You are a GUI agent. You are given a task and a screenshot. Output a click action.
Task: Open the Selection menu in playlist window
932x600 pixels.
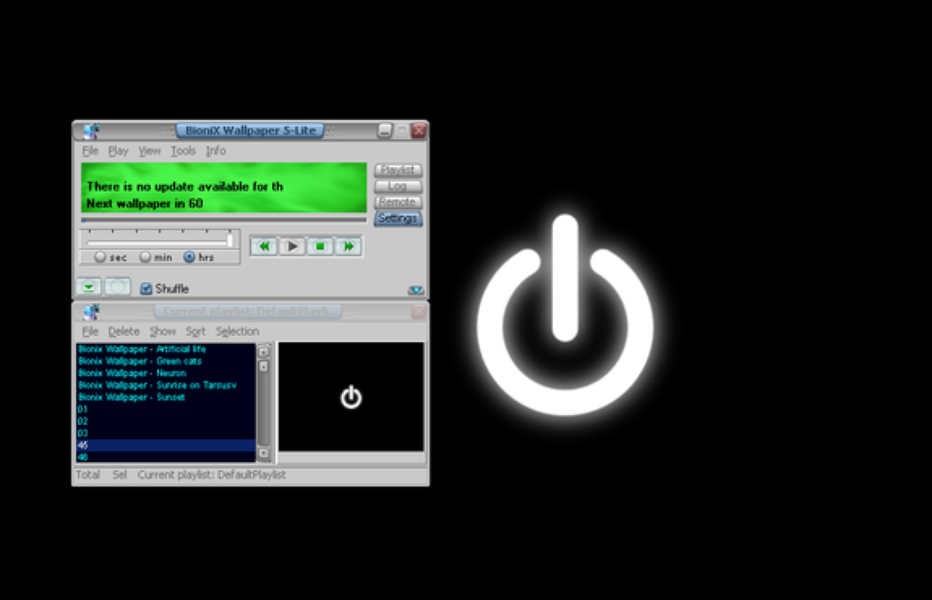(x=238, y=331)
